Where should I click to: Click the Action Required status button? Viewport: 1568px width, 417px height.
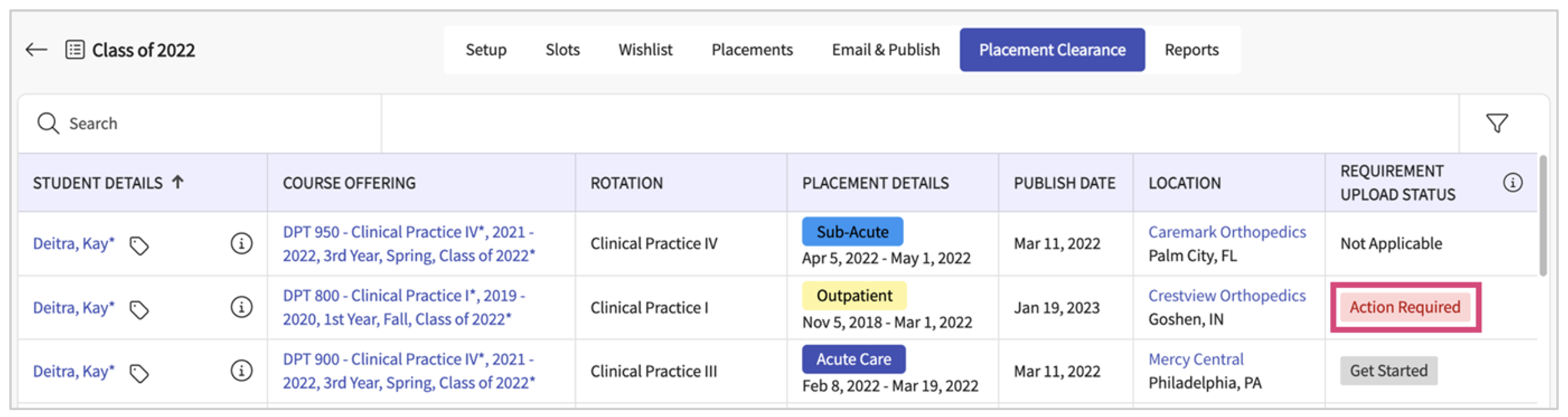click(1405, 307)
